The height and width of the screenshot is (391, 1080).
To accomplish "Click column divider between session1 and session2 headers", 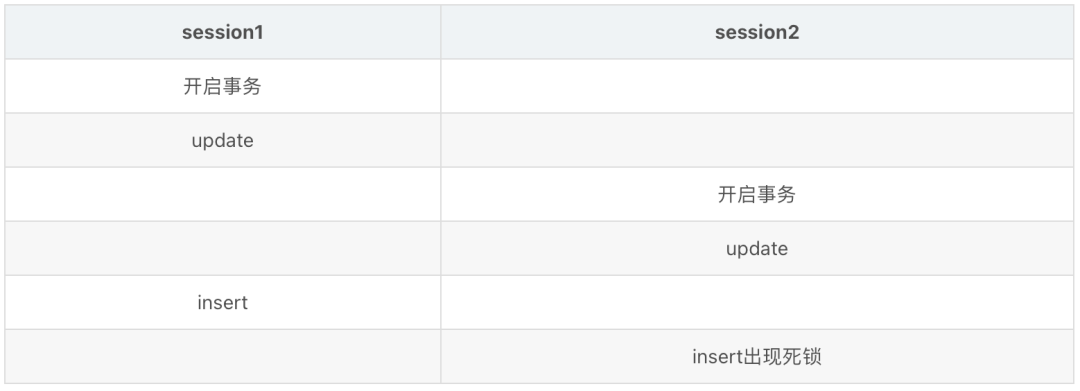I will 441,32.
